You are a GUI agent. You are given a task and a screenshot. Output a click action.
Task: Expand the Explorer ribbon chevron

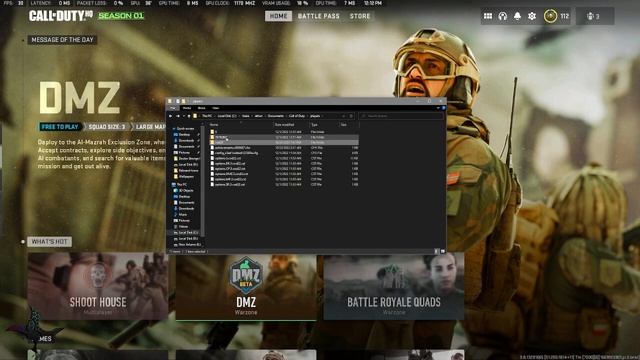[x=438, y=108]
